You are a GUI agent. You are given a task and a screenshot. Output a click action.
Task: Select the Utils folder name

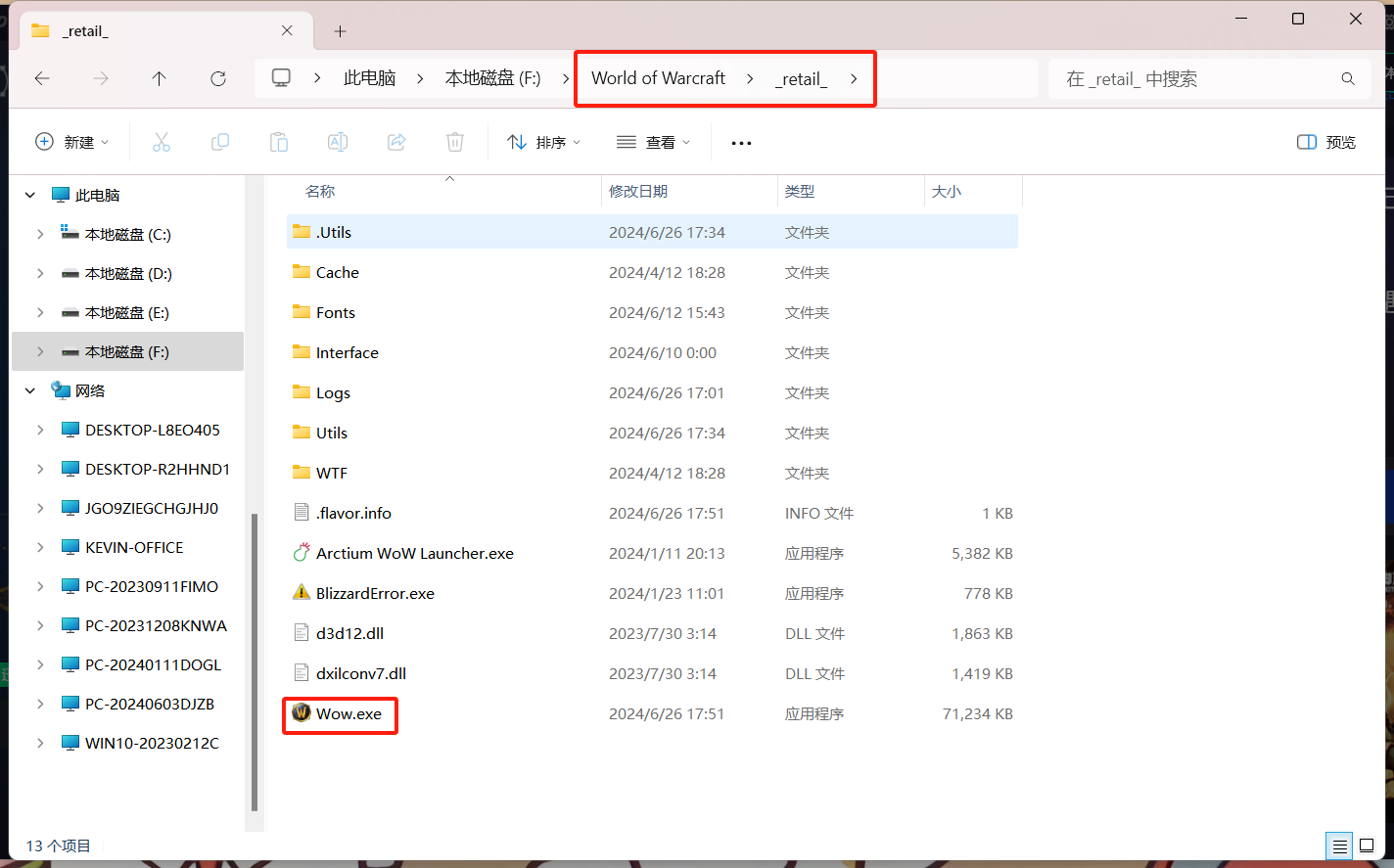coord(332,433)
